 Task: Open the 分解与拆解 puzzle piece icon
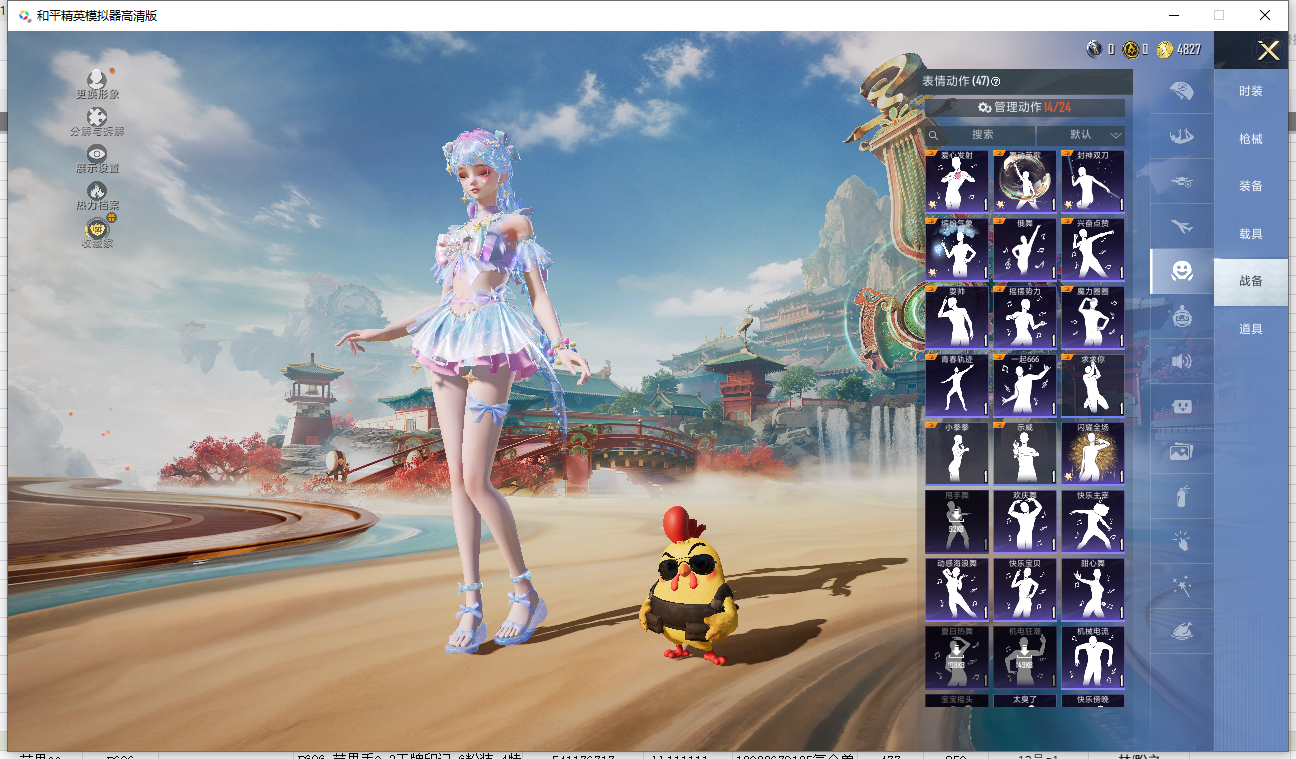pyautogui.click(x=97, y=117)
